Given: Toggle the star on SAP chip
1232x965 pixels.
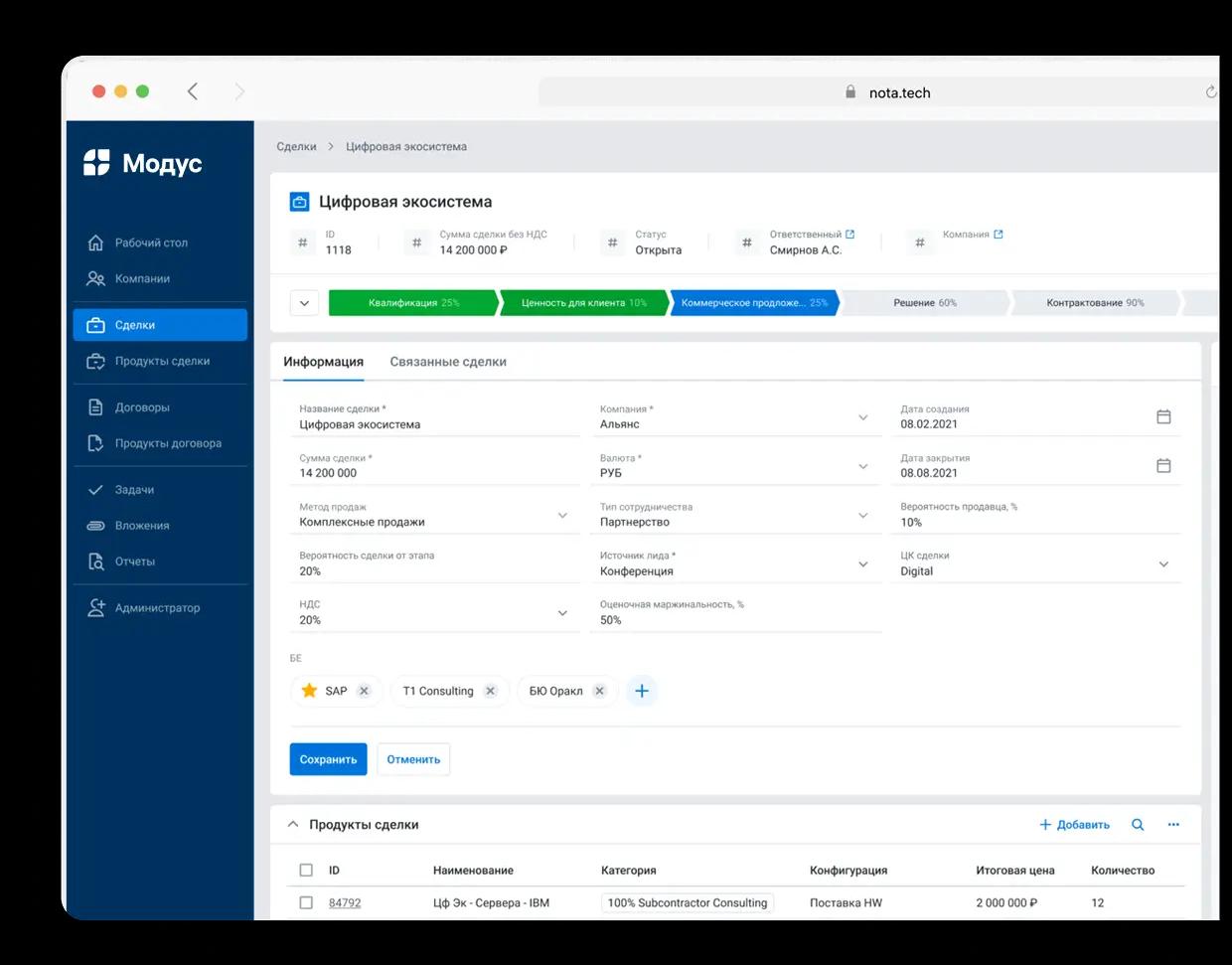Looking at the screenshot, I should click(309, 691).
